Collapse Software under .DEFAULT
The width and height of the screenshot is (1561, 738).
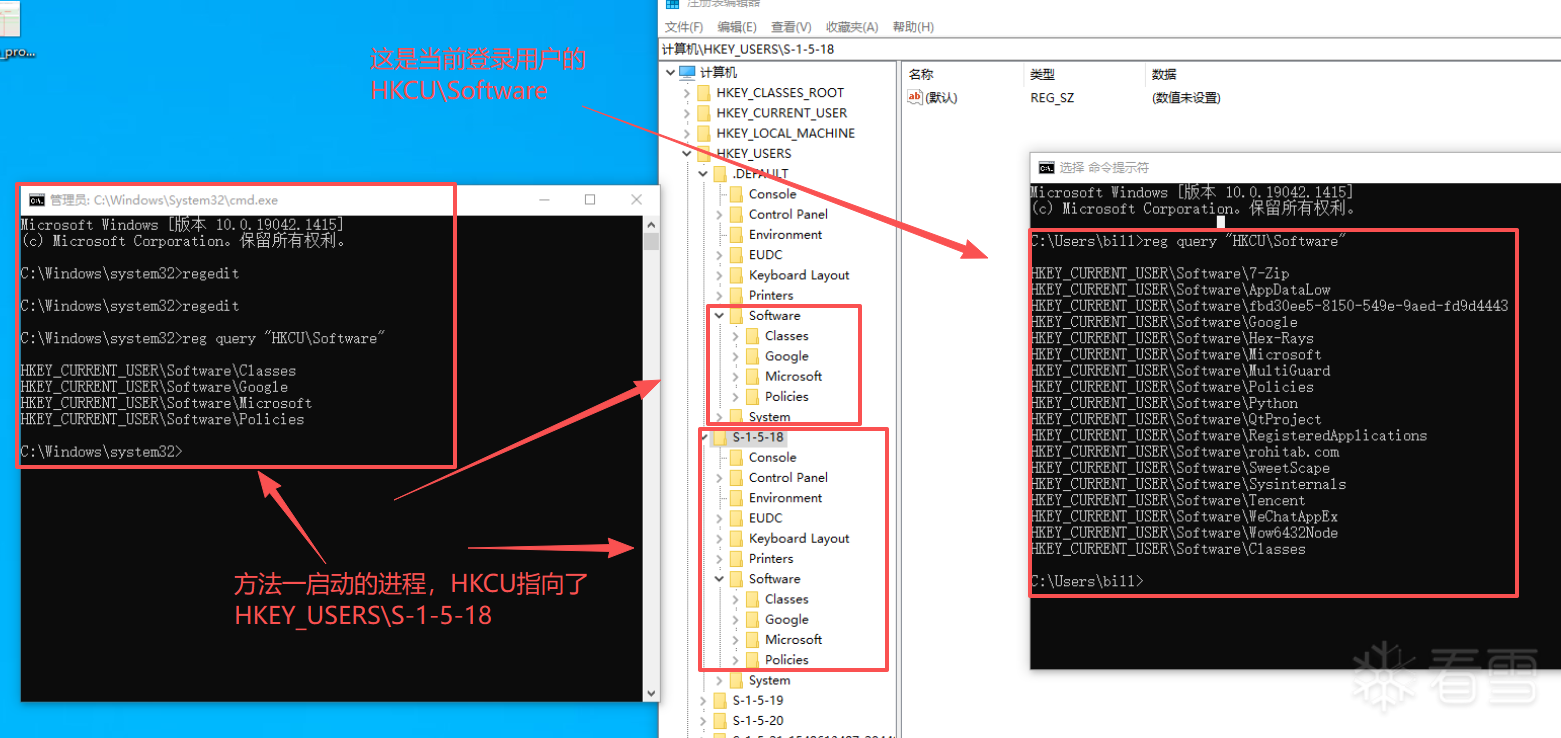click(719, 315)
